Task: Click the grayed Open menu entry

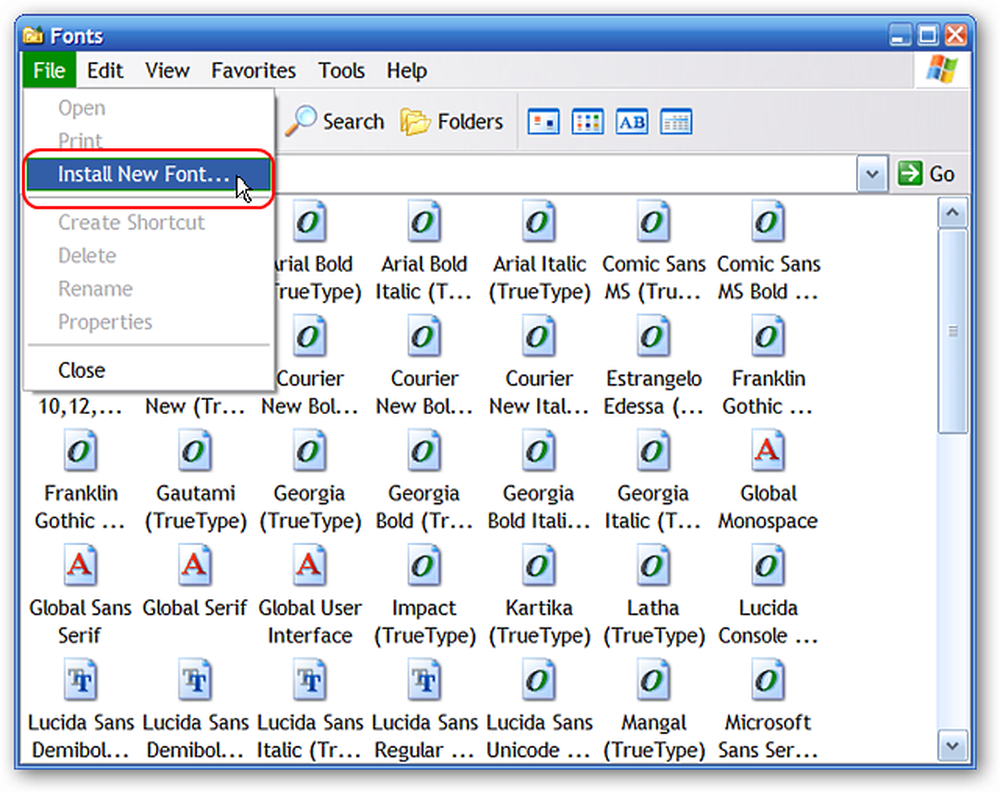Action: pos(149,108)
